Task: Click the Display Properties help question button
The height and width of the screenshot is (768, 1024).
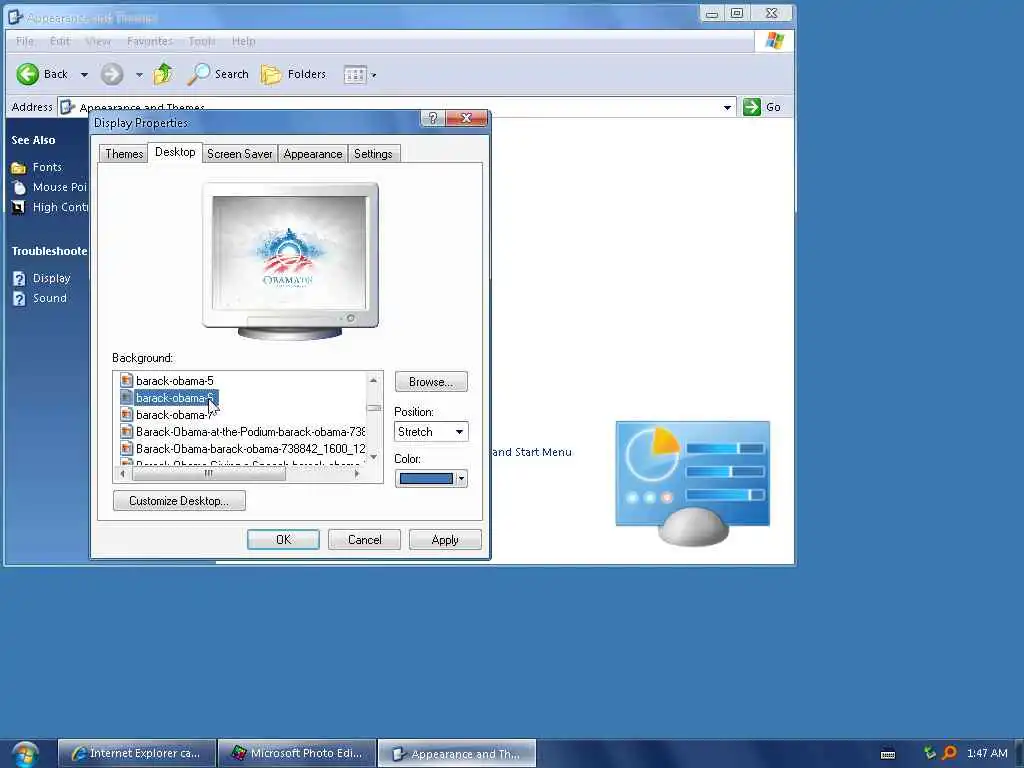Action: click(432, 118)
